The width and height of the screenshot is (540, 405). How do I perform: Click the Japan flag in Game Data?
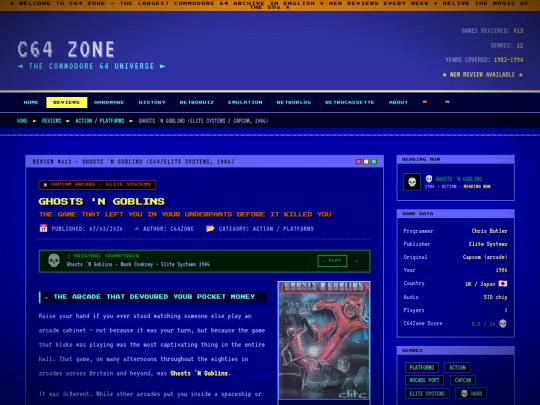(x=503, y=284)
